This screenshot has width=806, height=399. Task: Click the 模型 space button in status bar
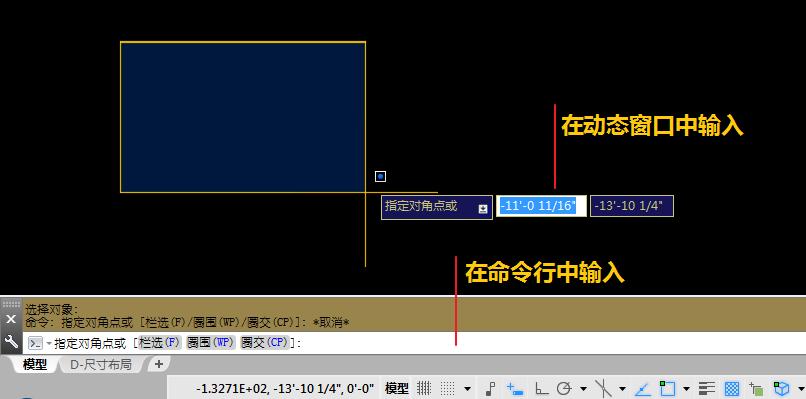click(397, 388)
